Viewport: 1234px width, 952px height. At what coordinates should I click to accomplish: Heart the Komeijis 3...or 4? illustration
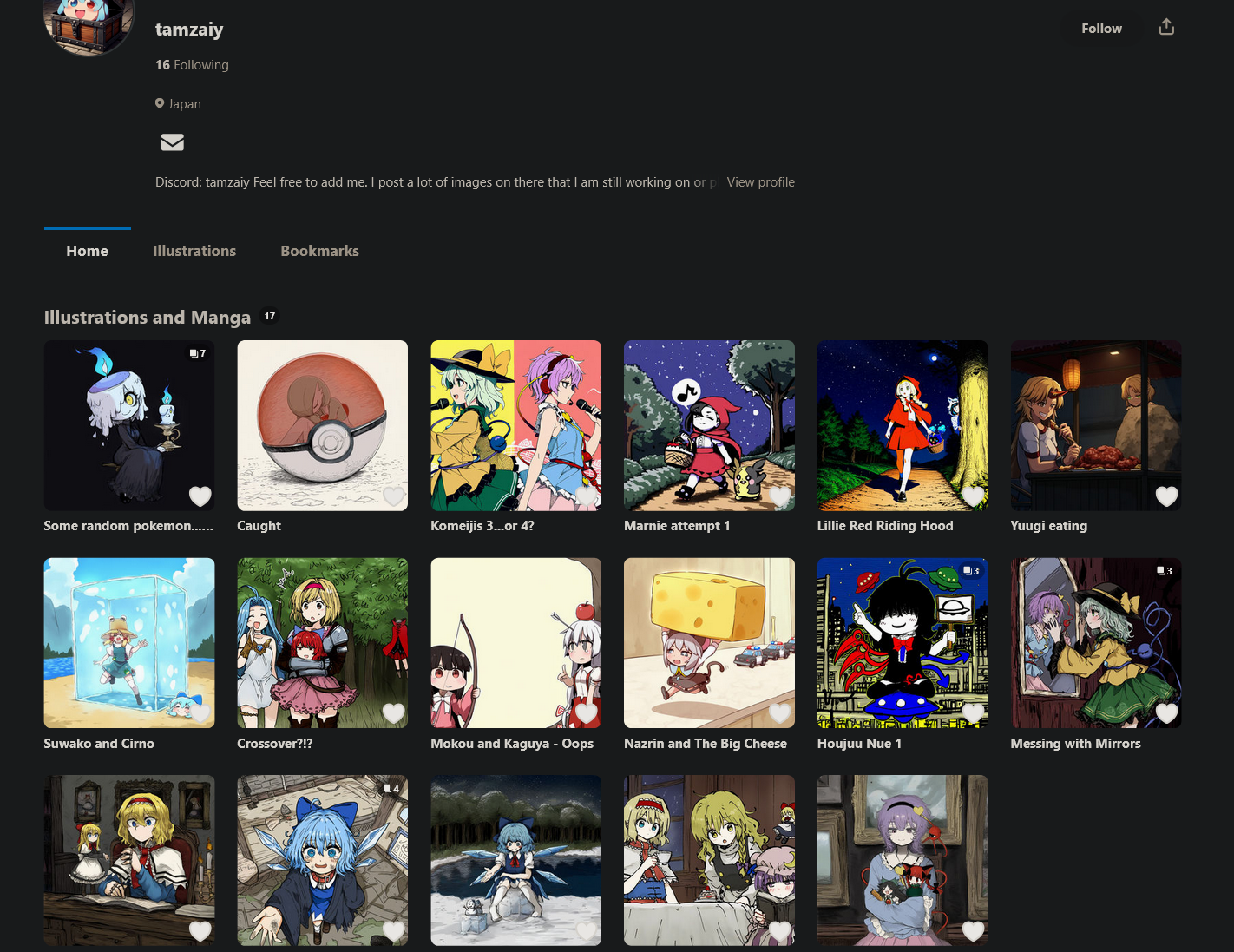(587, 496)
